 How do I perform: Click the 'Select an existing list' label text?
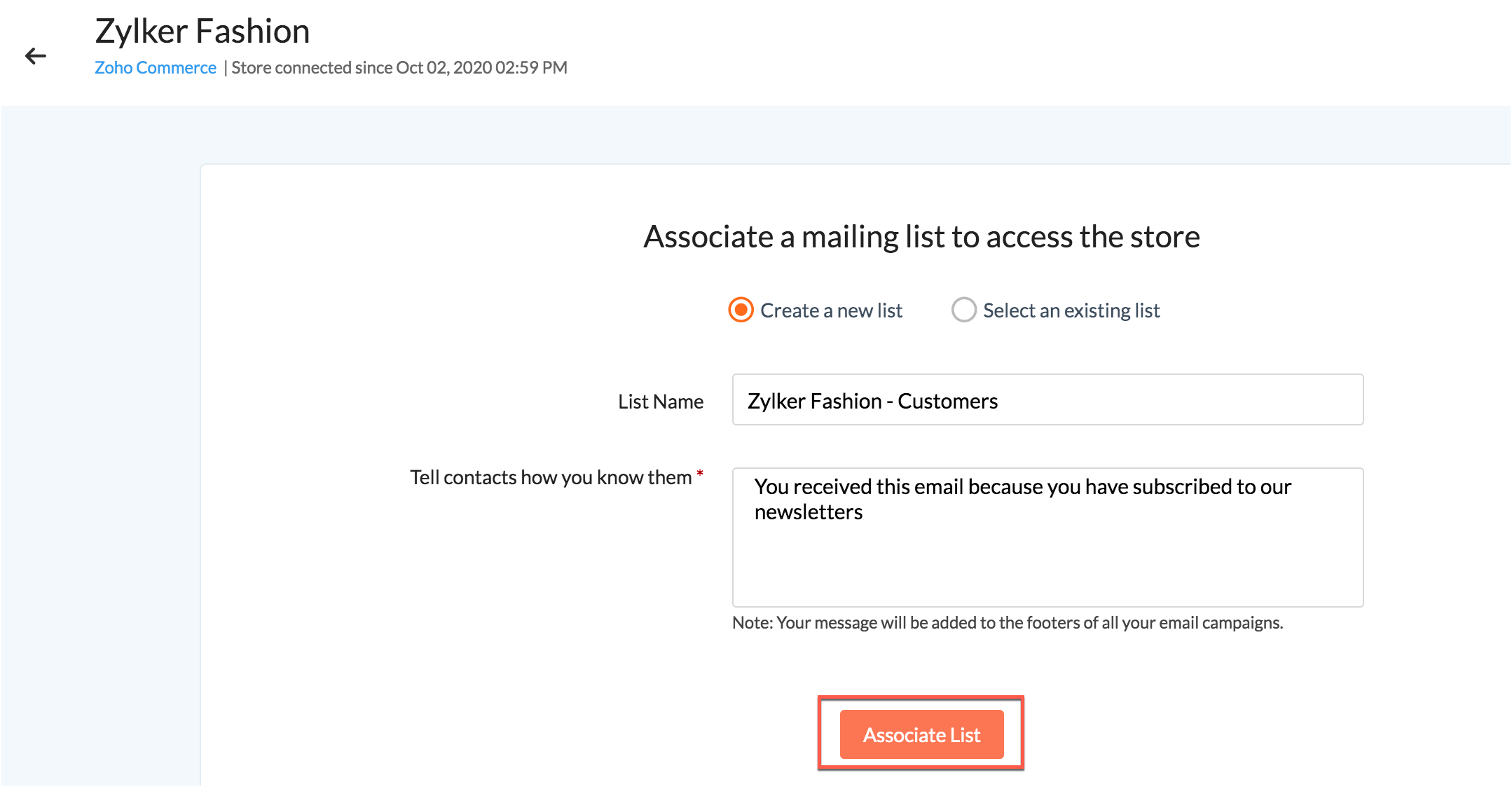(x=1071, y=310)
